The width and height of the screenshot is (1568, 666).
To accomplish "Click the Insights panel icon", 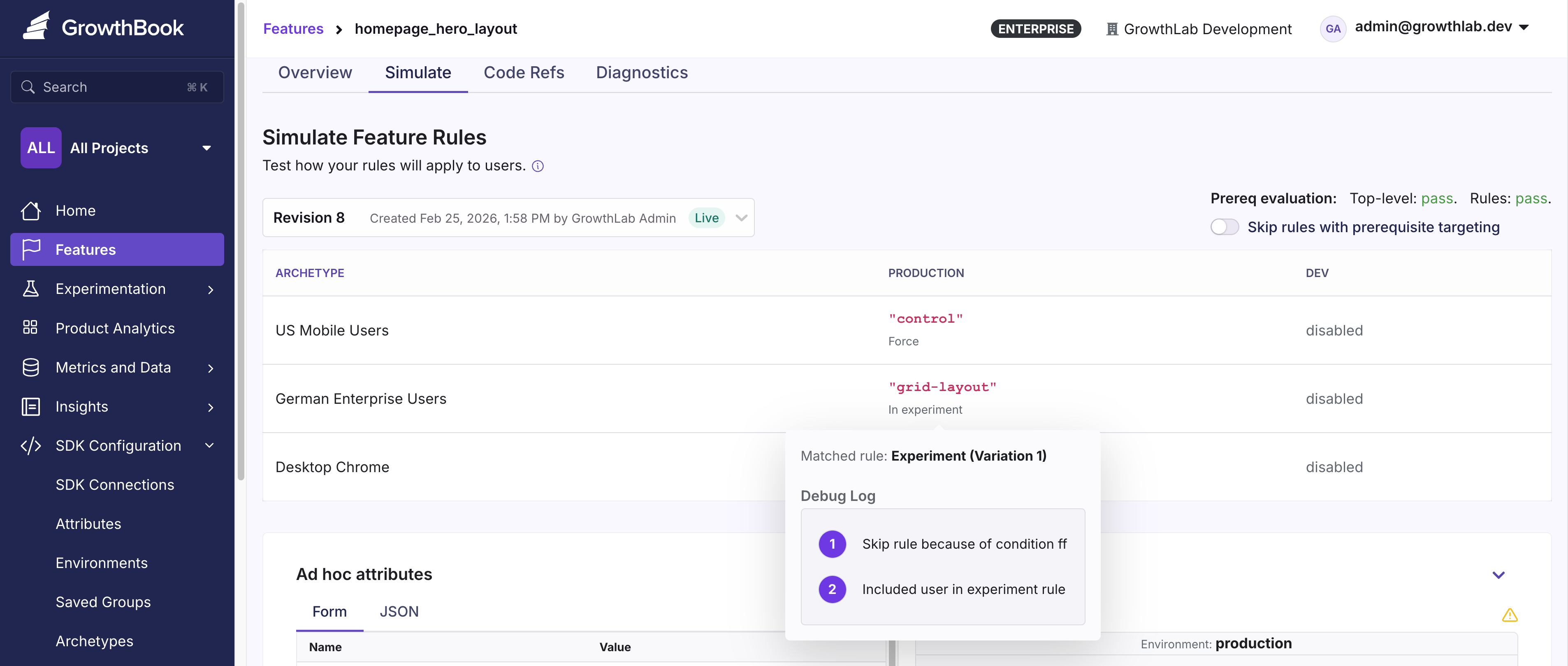I will 30,406.
